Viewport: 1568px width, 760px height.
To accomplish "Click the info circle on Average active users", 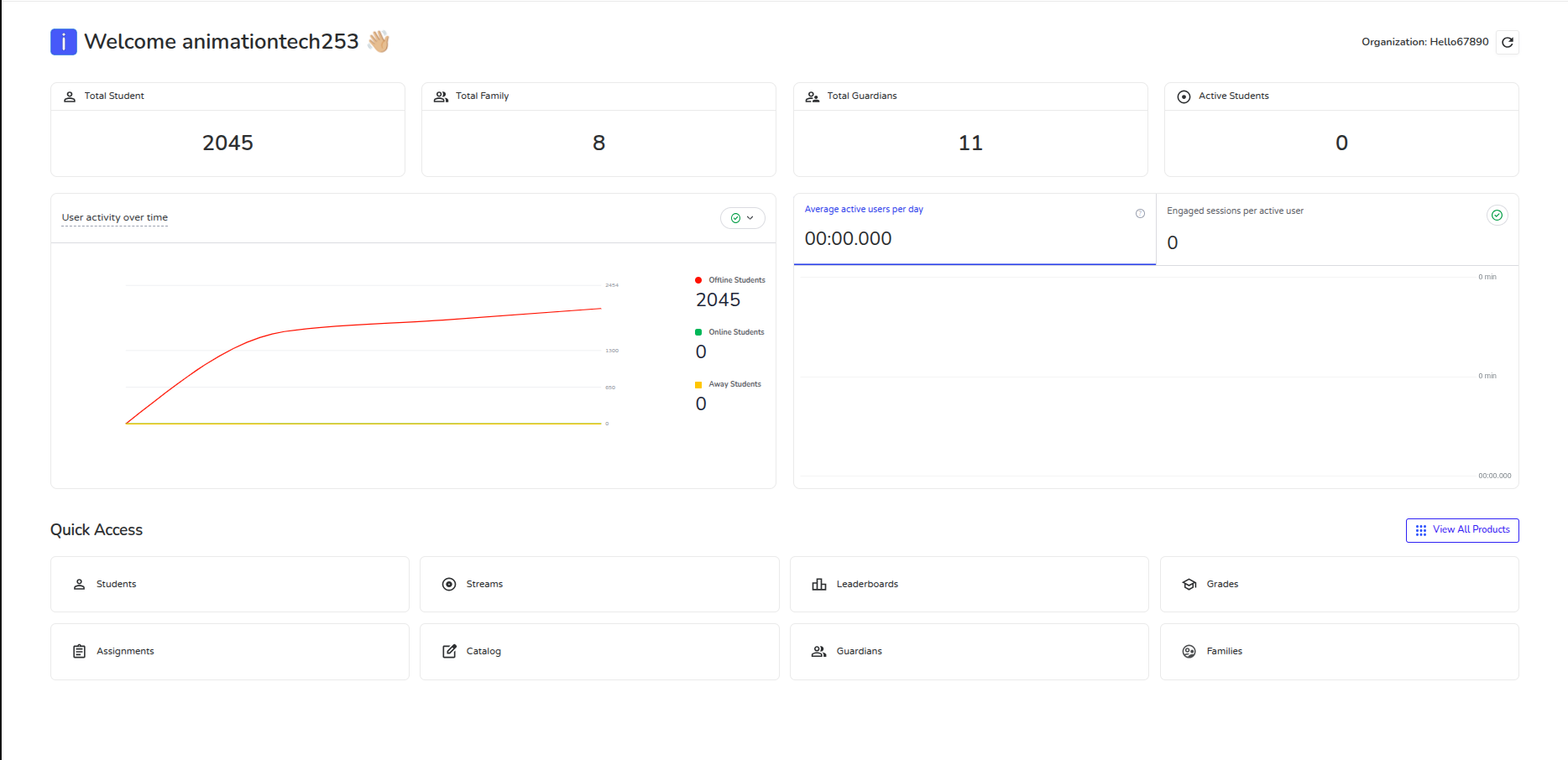I will click(1140, 213).
